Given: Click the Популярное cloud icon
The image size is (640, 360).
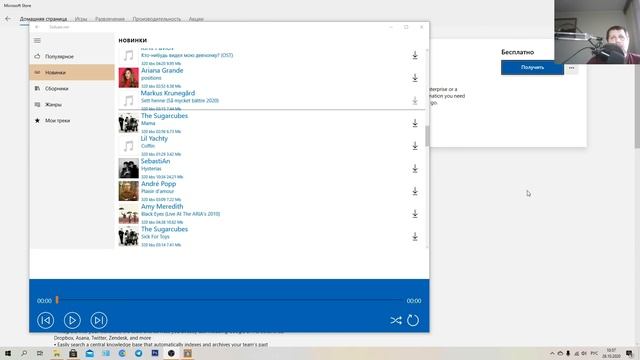Looking at the screenshot, I should coord(37,56).
